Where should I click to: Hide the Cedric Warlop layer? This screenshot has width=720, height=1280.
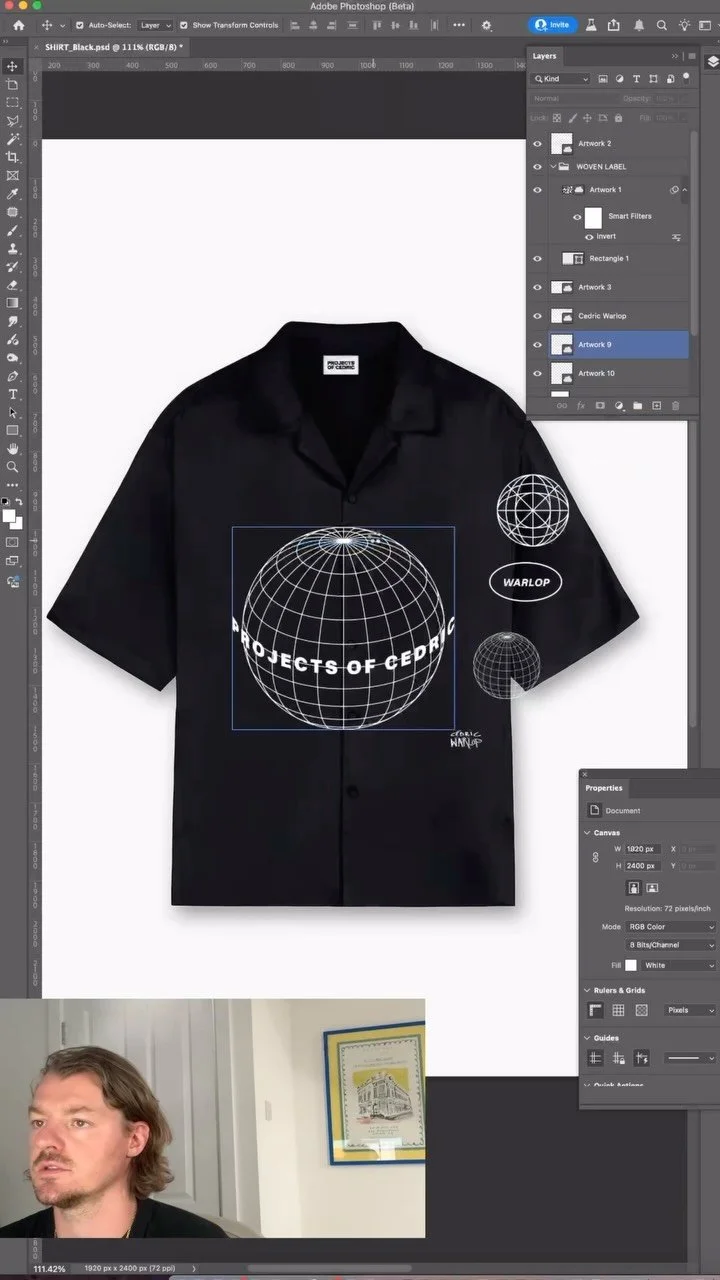click(x=538, y=316)
